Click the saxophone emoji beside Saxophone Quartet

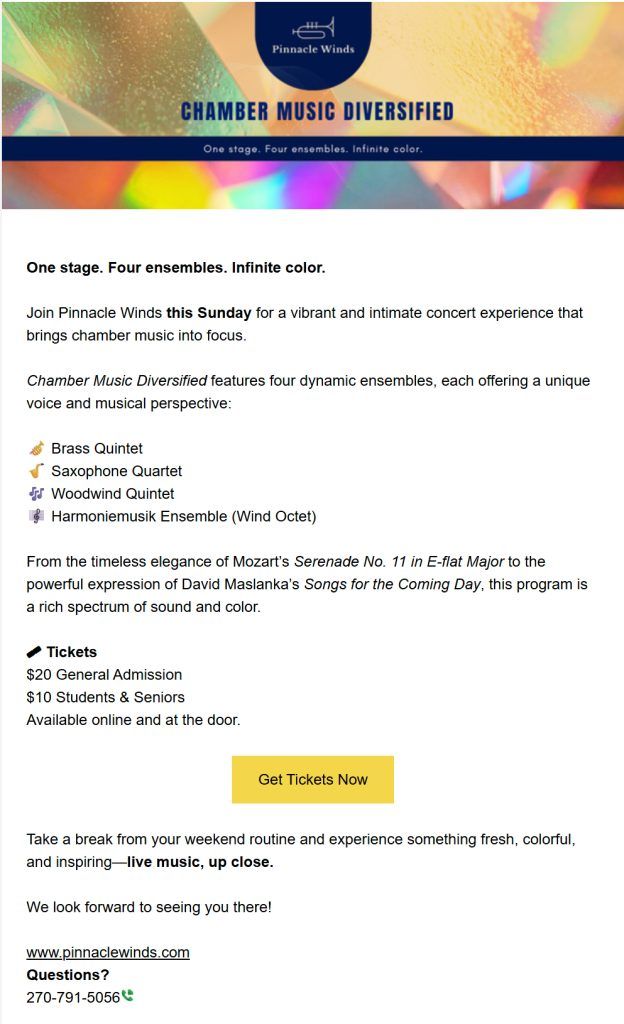click(37, 471)
